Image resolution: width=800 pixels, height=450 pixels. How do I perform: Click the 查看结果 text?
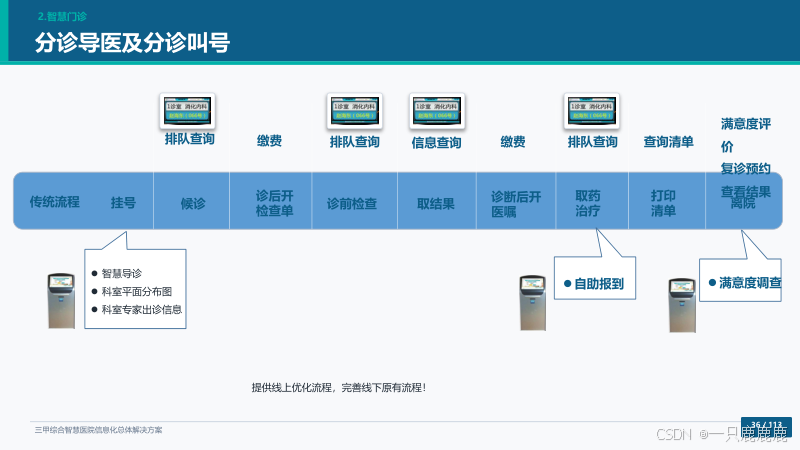745,192
